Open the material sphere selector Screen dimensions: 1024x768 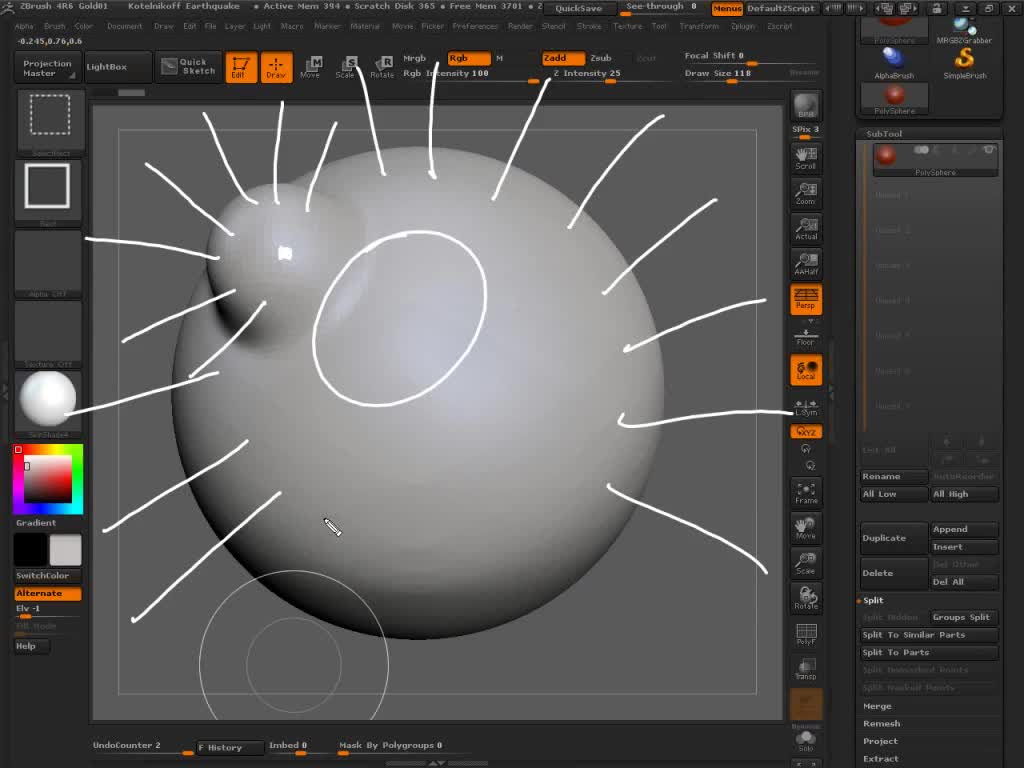tap(48, 401)
